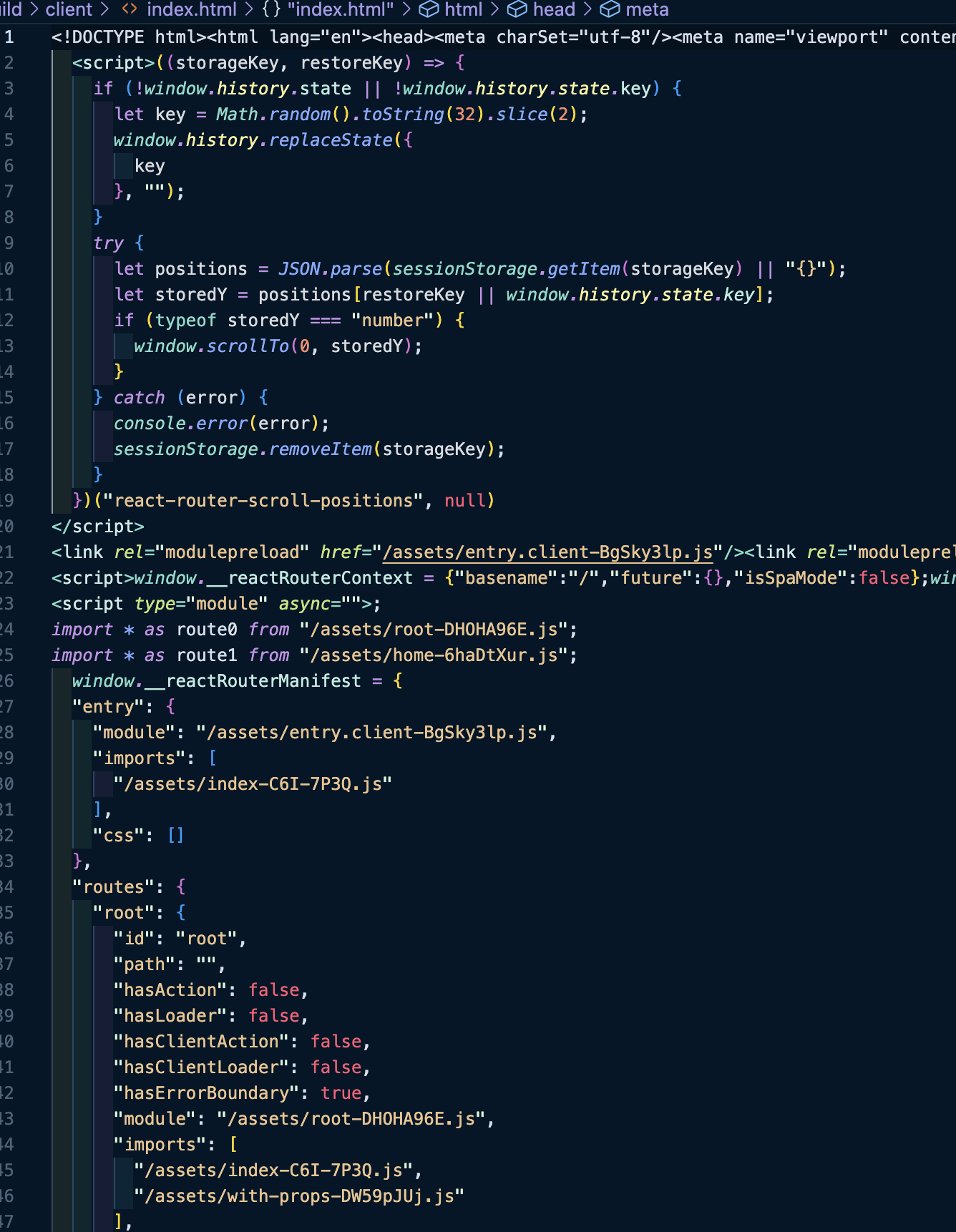Image resolution: width=956 pixels, height=1232 pixels.
Task: Click the cube icon before meta breadcrumb
Action: point(610,9)
